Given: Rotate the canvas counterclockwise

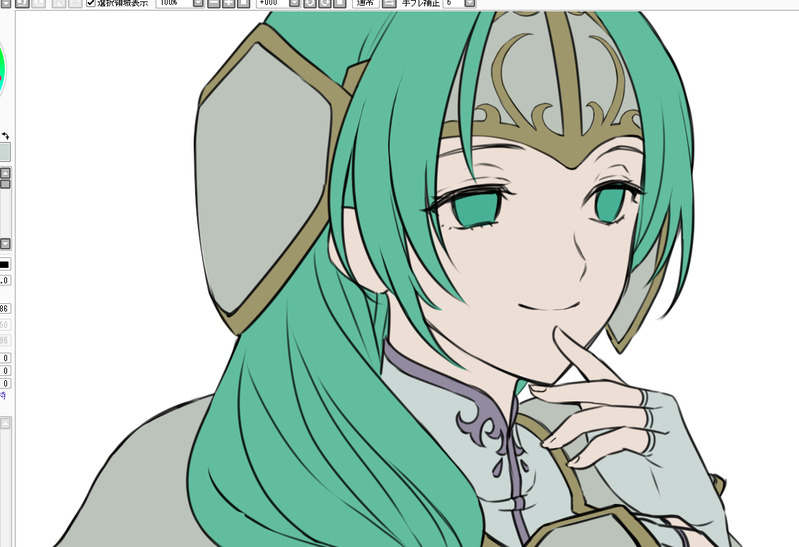Looking at the screenshot, I should [x=310, y=3].
